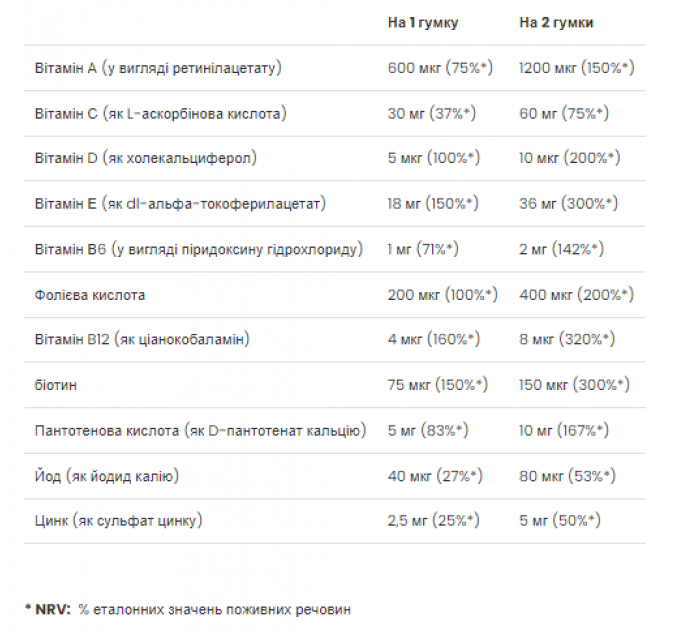Click the 4 мкг (160%*) B12 value
680x630 pixels.
pos(434,339)
